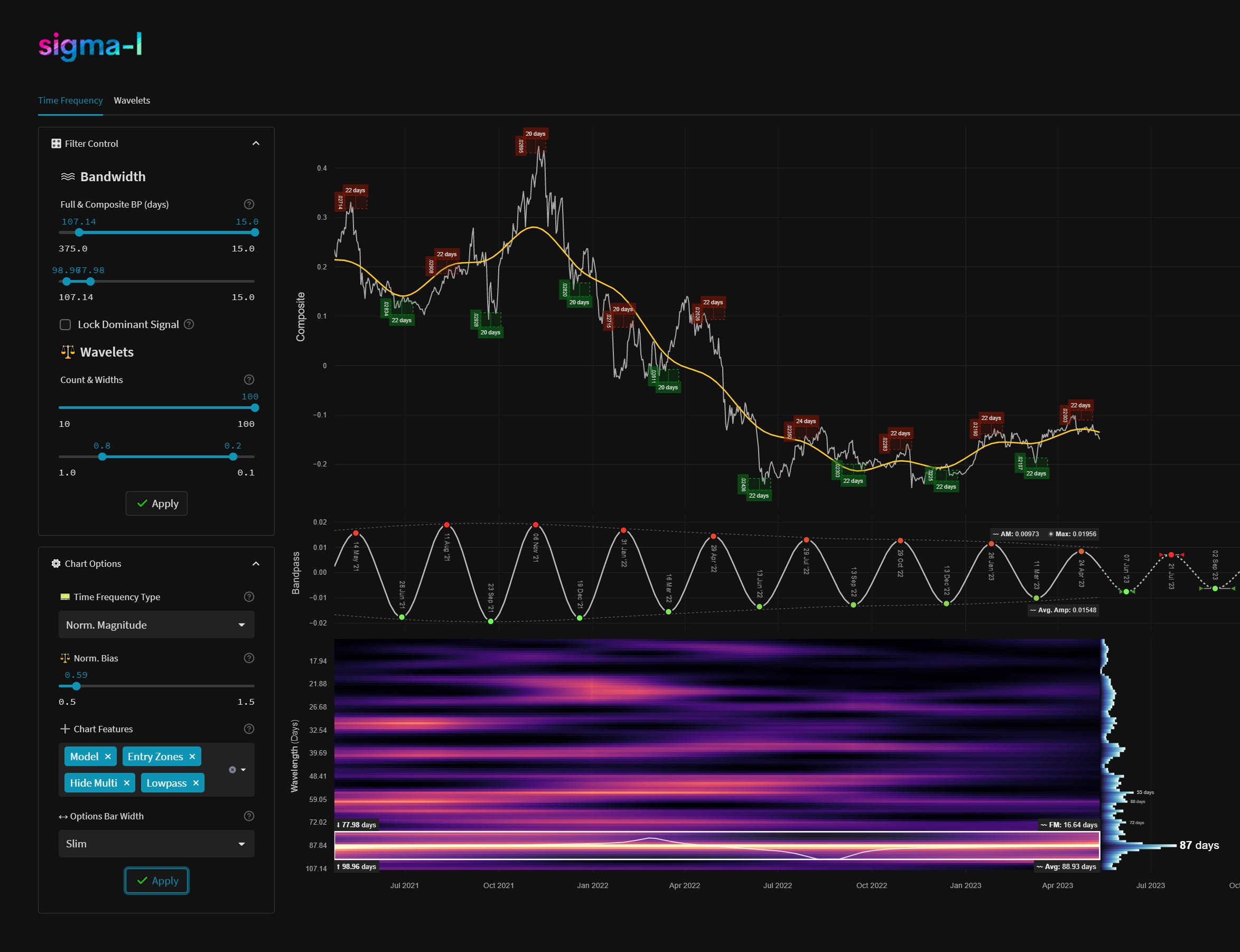Remove the Model chart feature tag
1240x952 pixels.
[108, 757]
